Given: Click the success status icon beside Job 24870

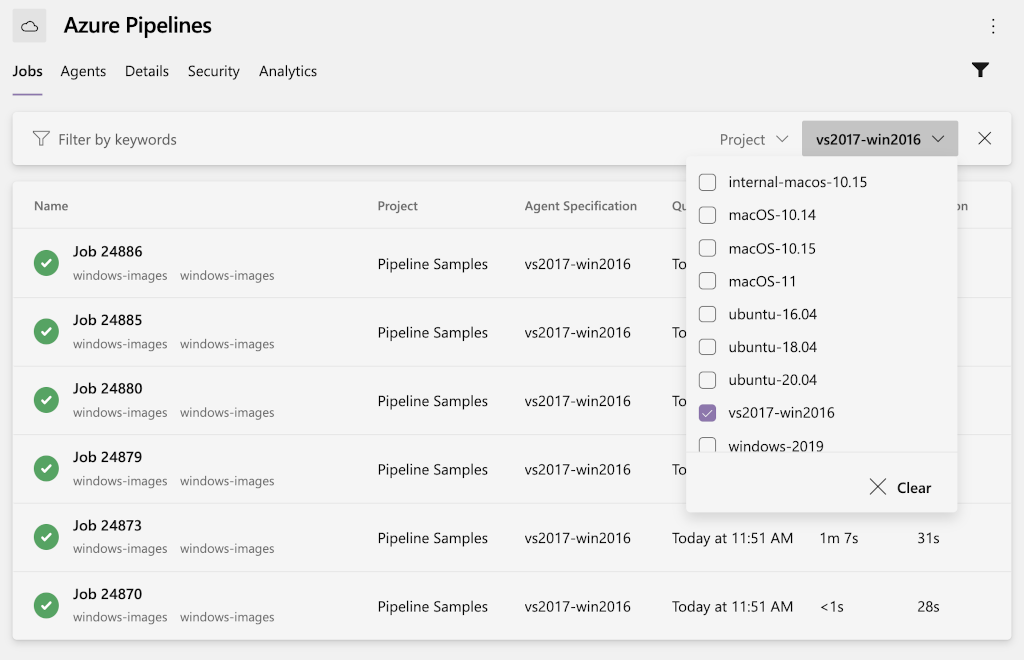Looking at the screenshot, I should [46, 605].
